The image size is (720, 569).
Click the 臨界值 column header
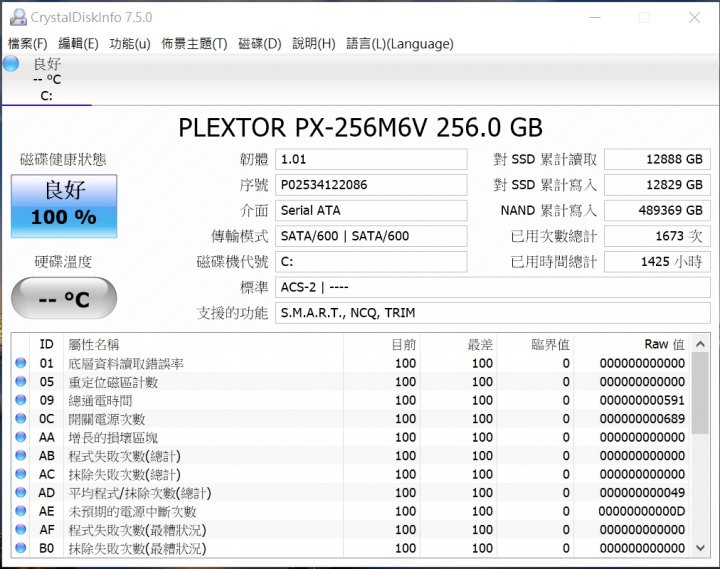[x=535, y=344]
